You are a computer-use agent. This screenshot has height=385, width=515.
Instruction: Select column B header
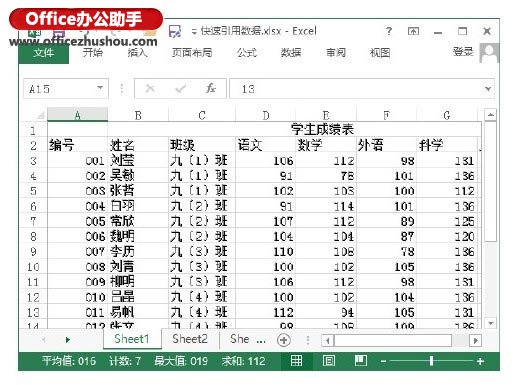[138, 115]
